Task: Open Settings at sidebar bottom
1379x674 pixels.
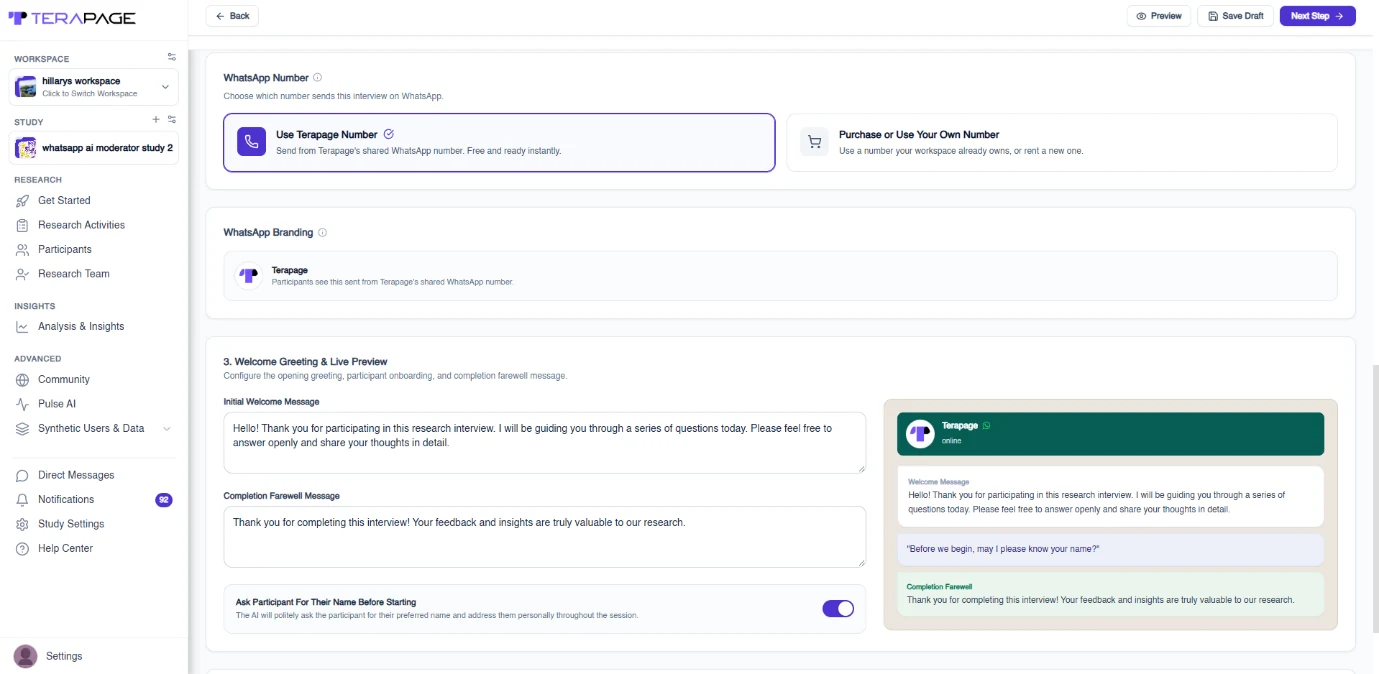Action: tap(64, 656)
